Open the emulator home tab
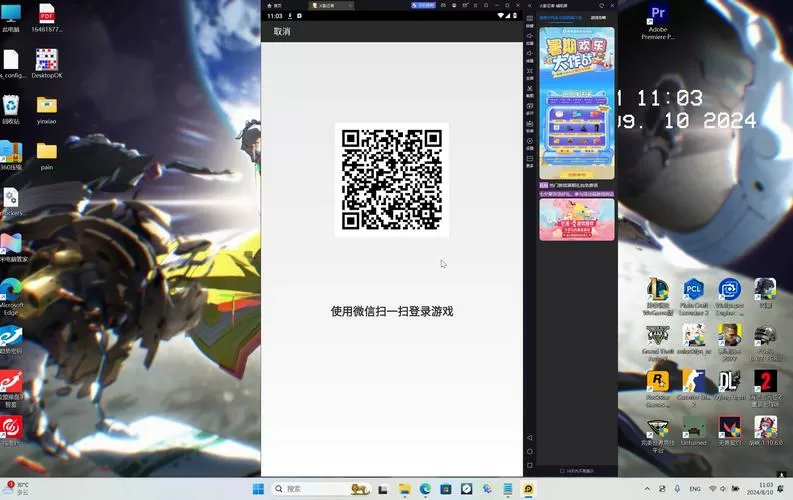793x500 pixels. click(x=275, y=6)
